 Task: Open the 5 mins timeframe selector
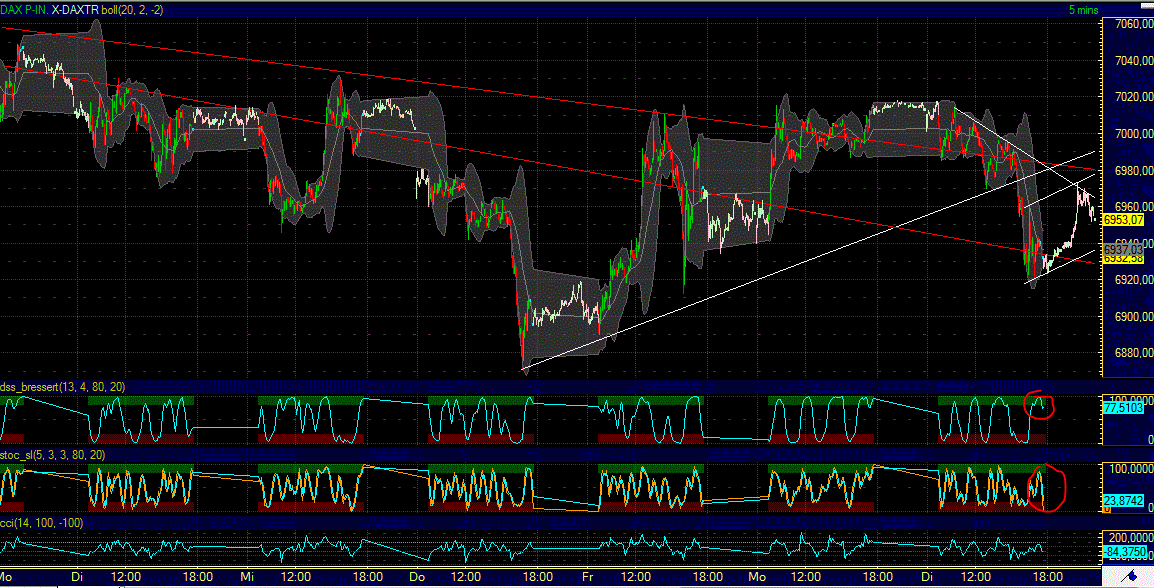pos(1083,8)
